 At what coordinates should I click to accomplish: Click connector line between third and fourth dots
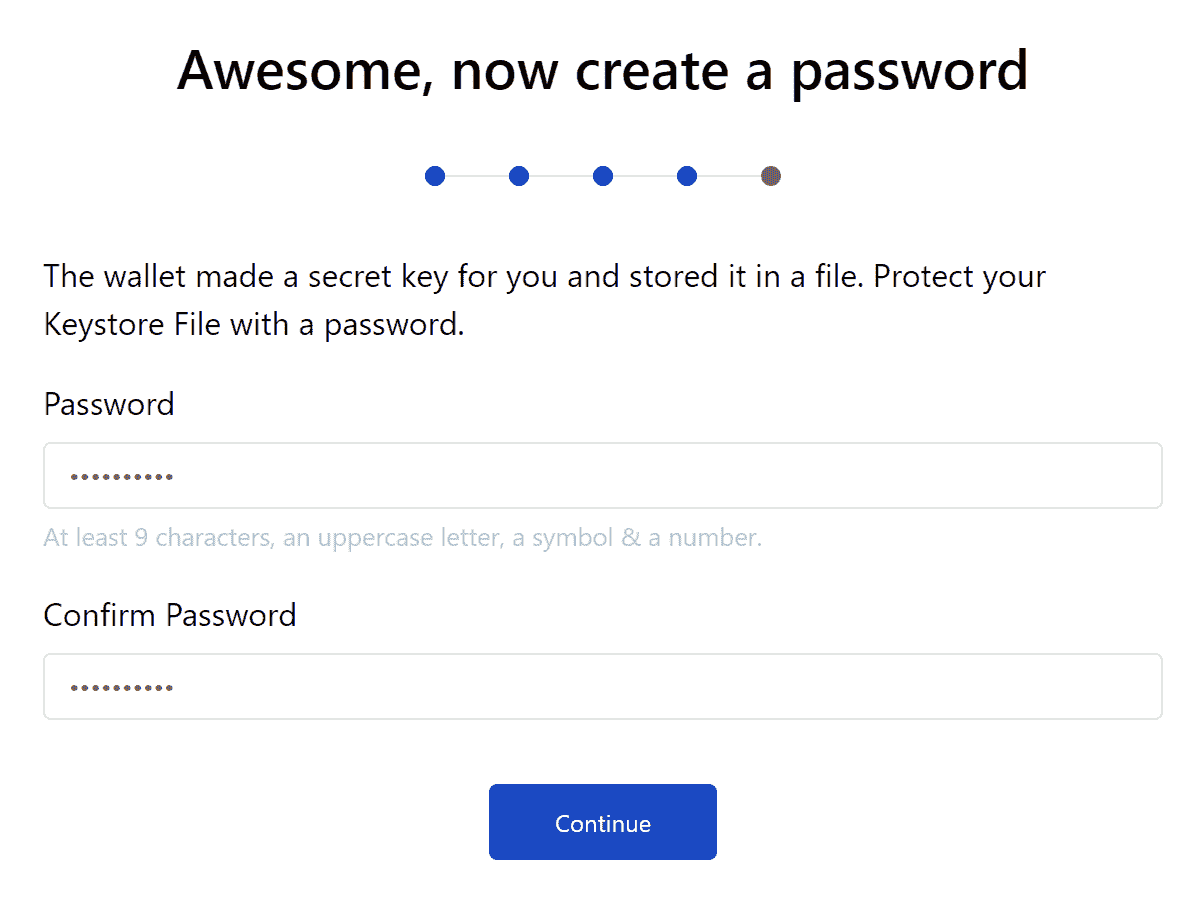pyautogui.click(x=645, y=176)
